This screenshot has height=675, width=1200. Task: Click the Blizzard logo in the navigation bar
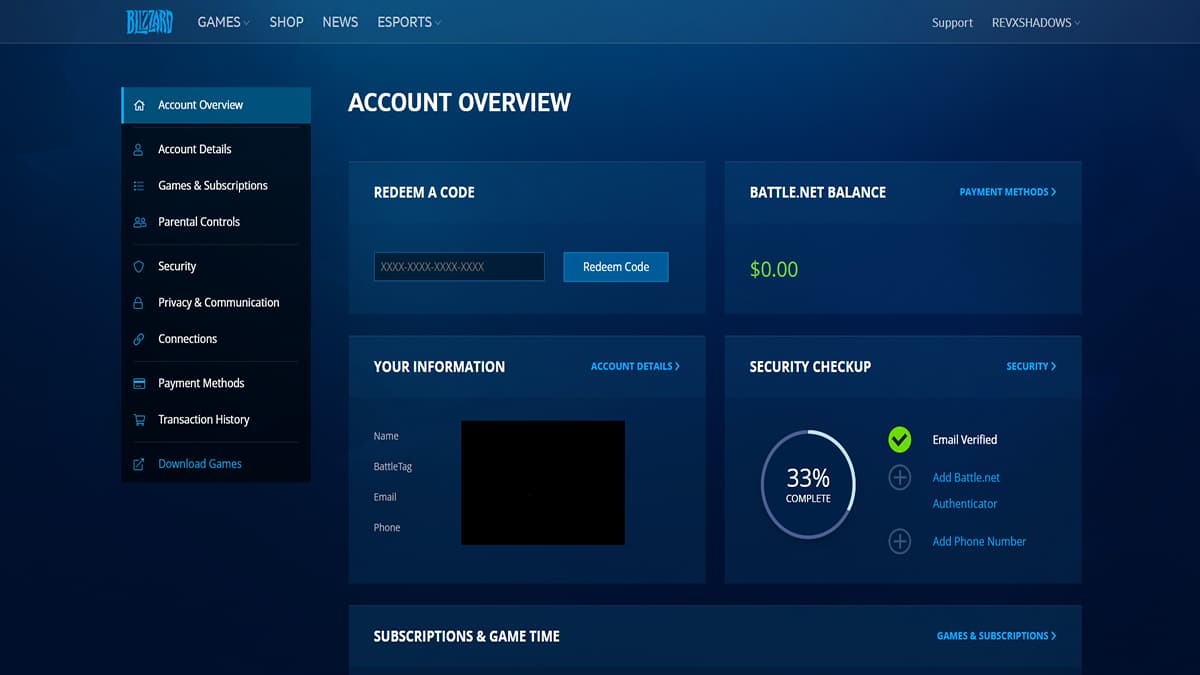click(149, 21)
